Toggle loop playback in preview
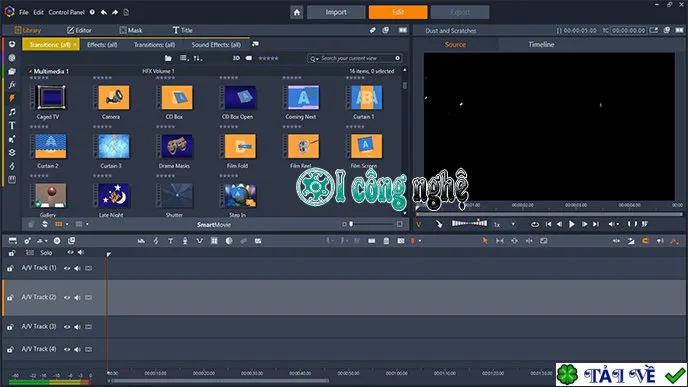The image size is (688, 387). (x=534, y=224)
